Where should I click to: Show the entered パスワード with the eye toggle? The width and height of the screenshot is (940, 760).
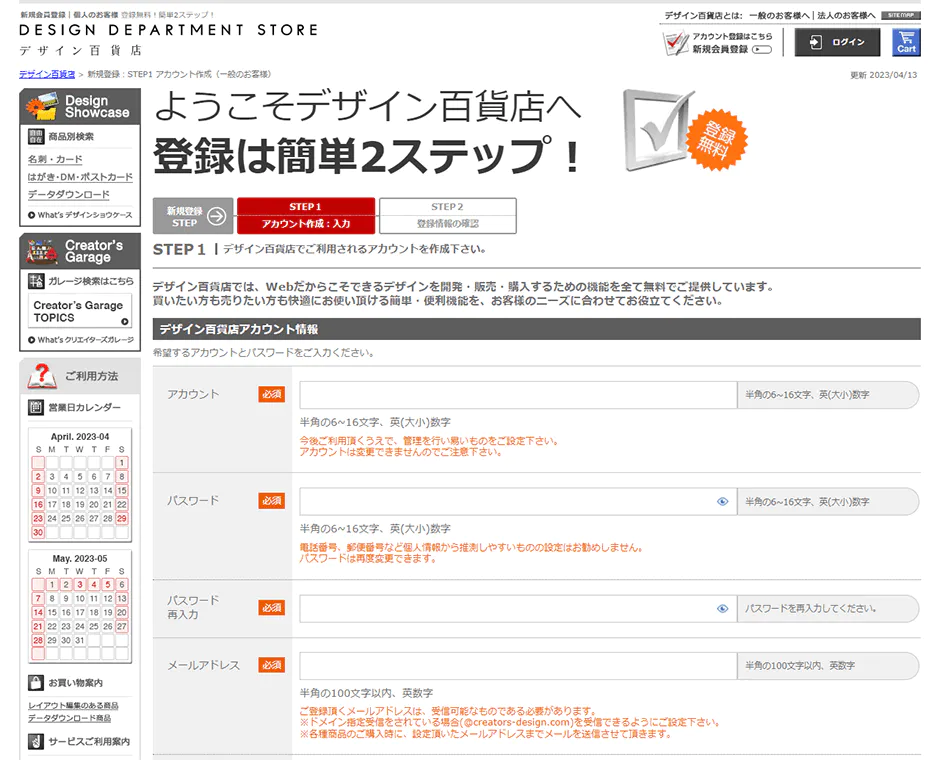click(725, 501)
